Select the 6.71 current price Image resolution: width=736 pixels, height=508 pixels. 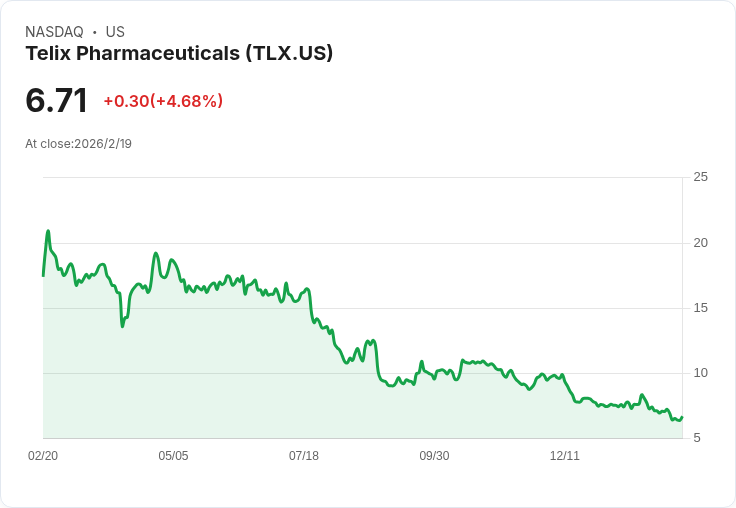coord(56,100)
